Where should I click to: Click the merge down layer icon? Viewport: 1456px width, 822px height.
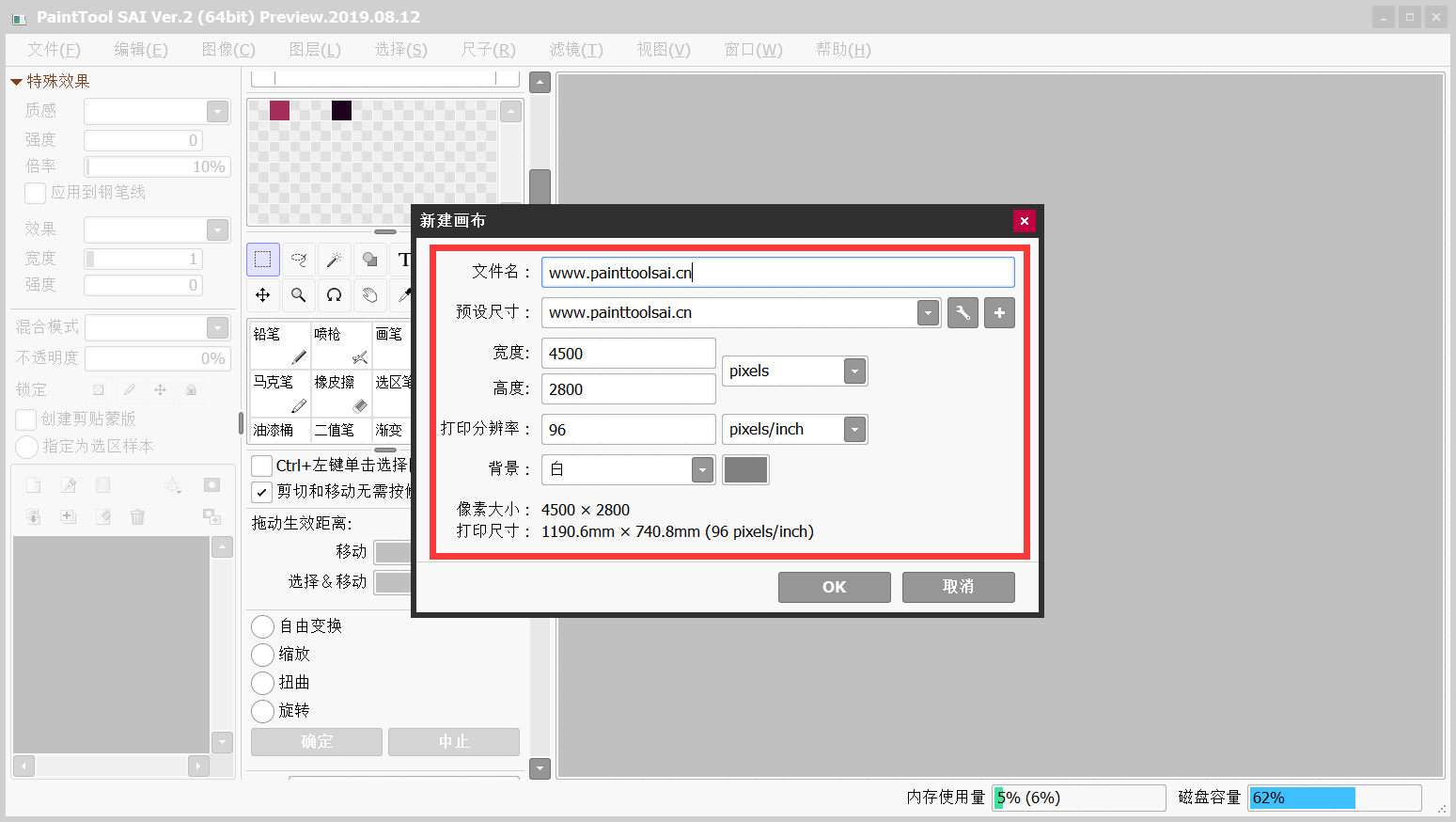pos(34,516)
